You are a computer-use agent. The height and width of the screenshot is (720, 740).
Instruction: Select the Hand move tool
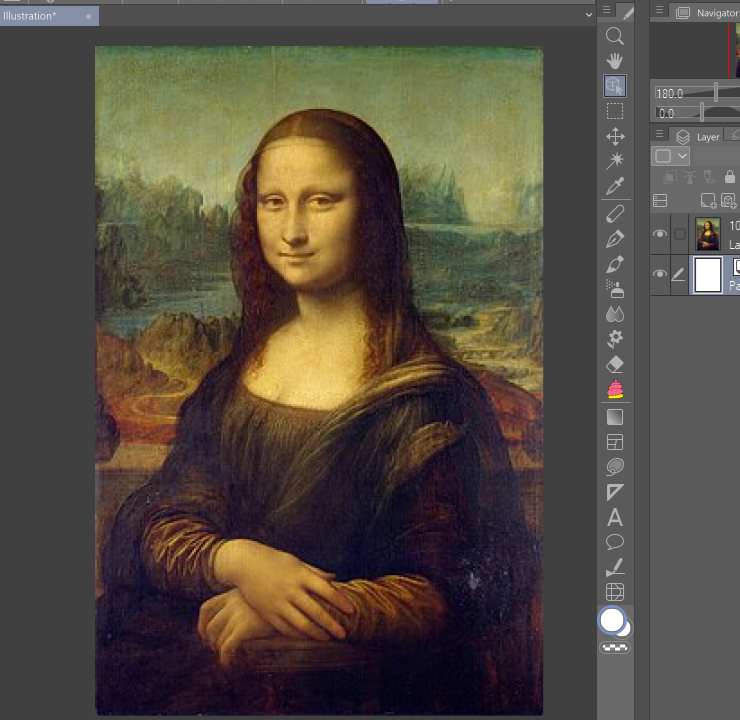(614, 61)
